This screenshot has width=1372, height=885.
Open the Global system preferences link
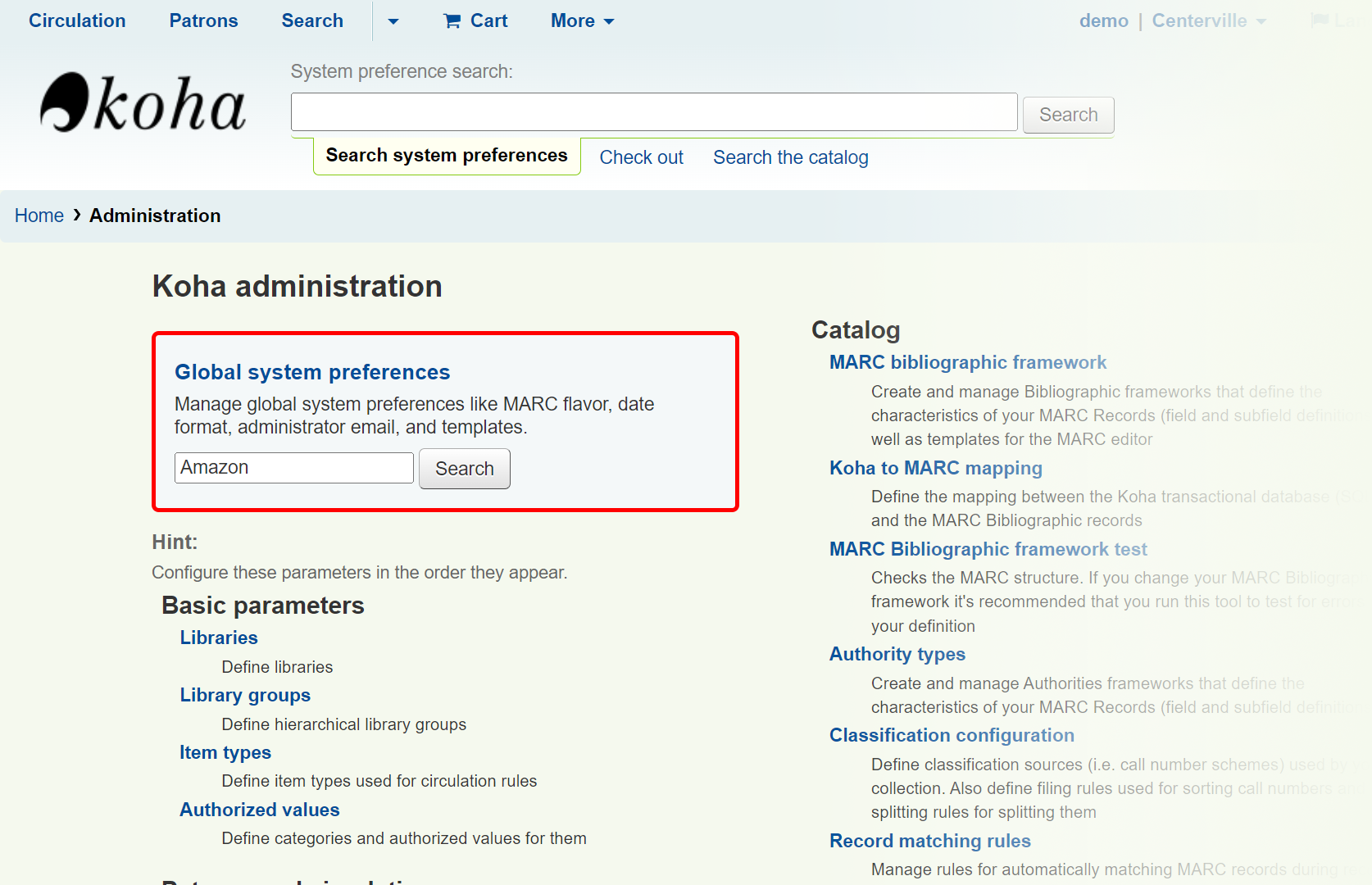click(312, 372)
